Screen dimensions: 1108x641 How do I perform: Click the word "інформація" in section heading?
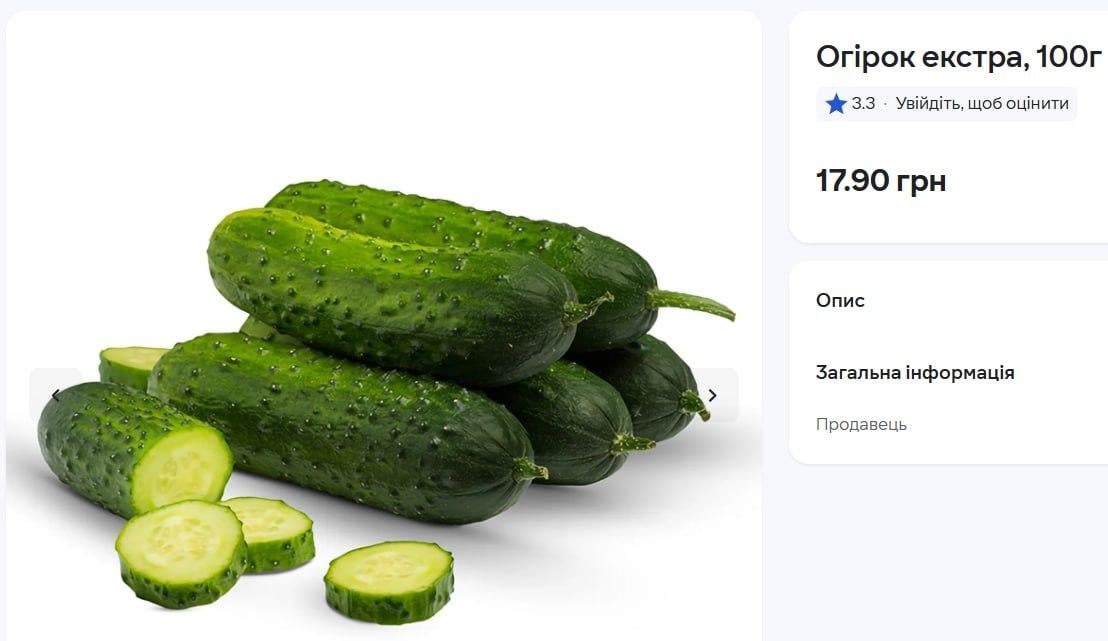coord(960,373)
